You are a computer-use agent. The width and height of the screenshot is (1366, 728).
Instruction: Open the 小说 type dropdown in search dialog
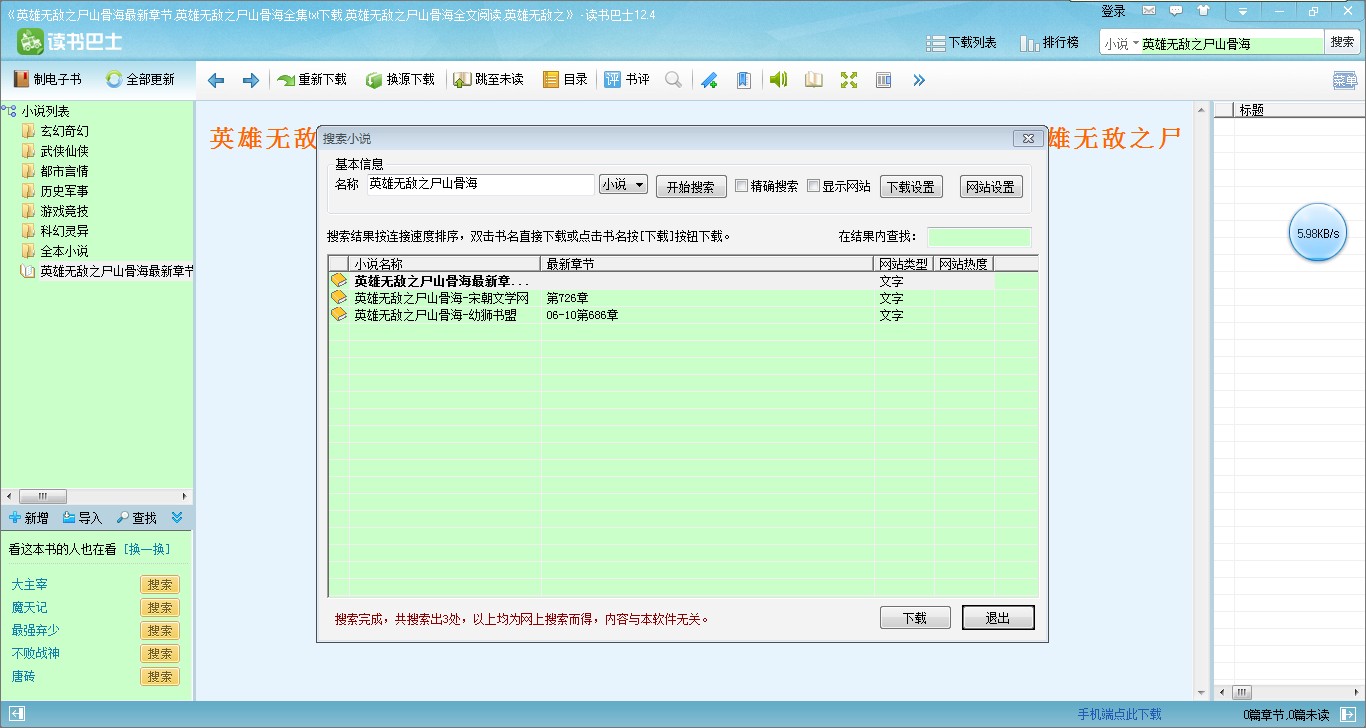pyautogui.click(x=623, y=185)
